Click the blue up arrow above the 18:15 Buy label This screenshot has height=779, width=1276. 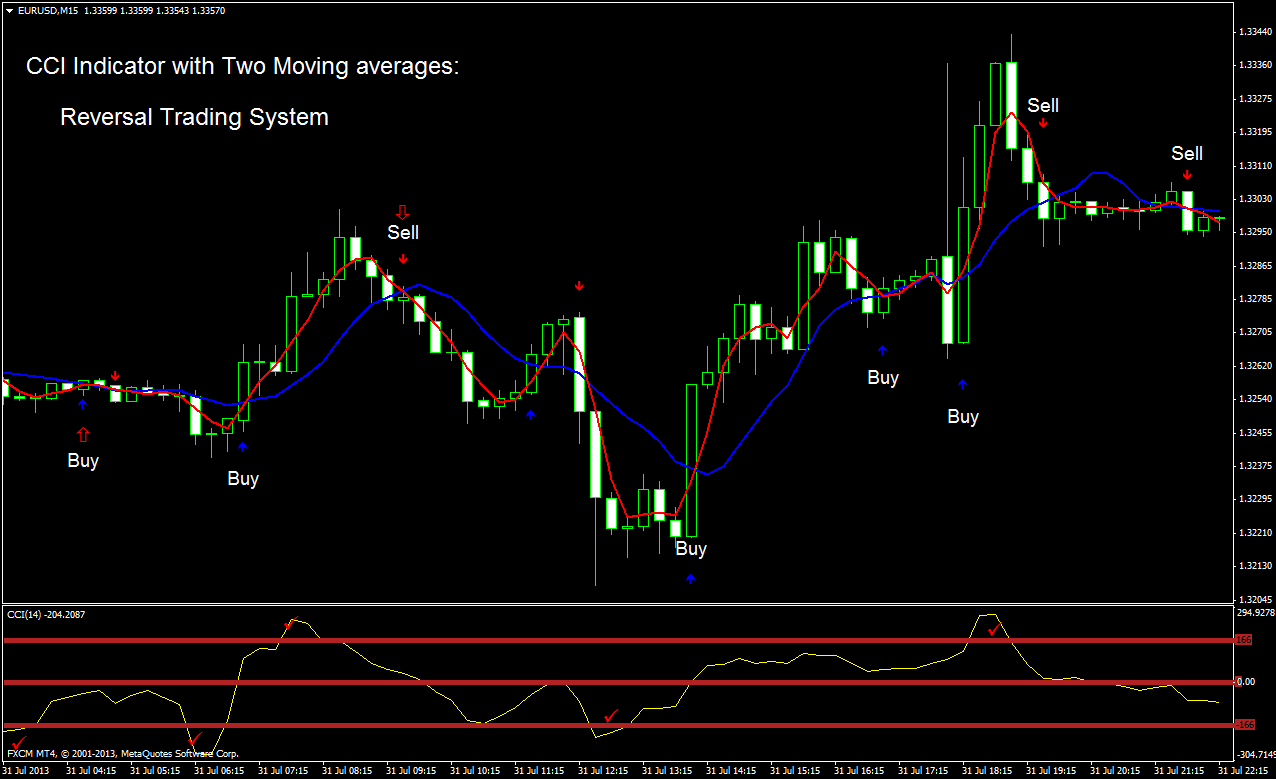962,383
